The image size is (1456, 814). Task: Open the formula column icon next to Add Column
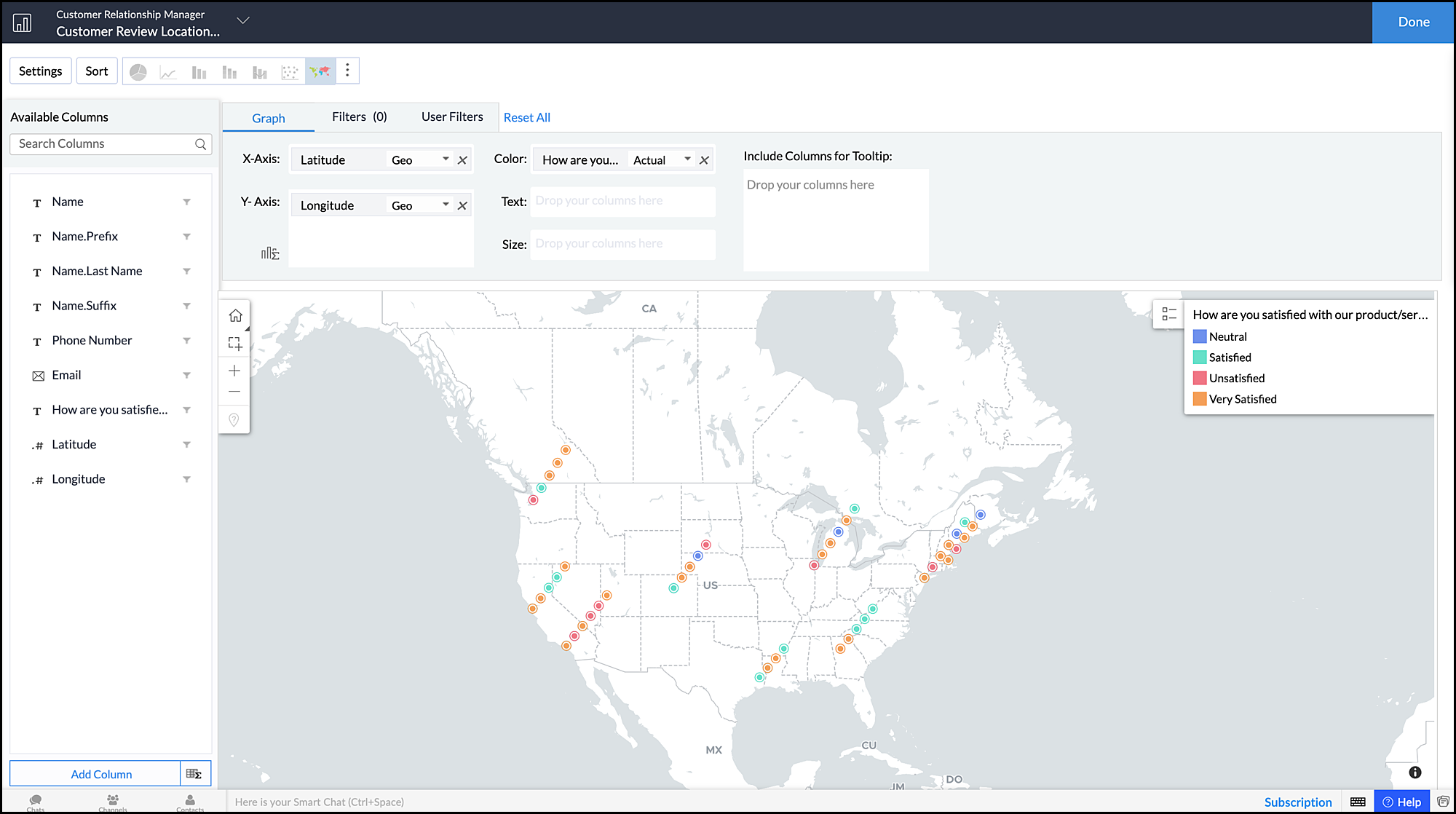(194, 773)
